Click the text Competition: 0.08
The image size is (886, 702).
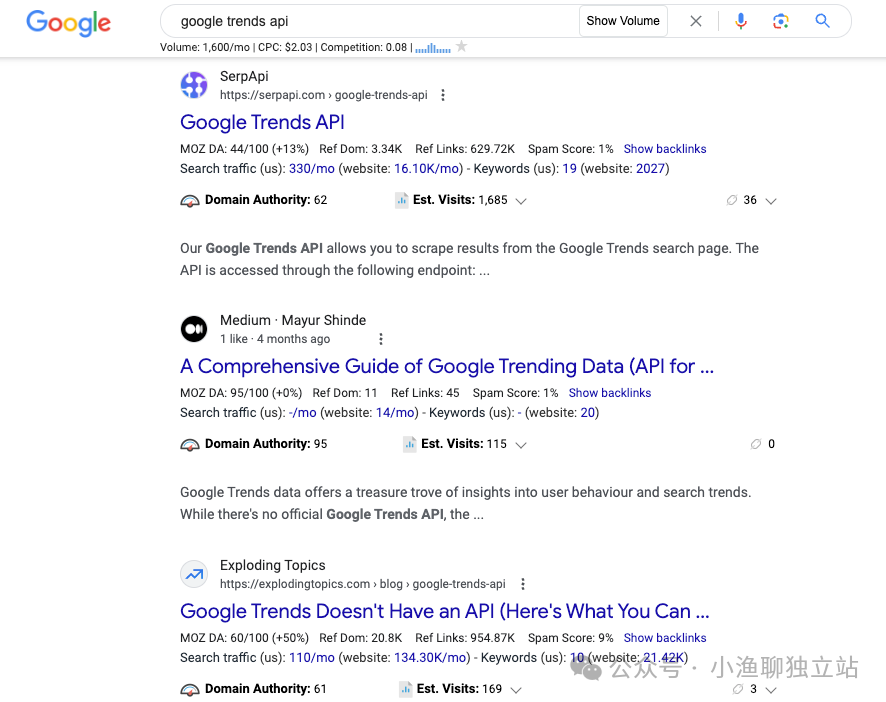pyautogui.click(x=364, y=47)
